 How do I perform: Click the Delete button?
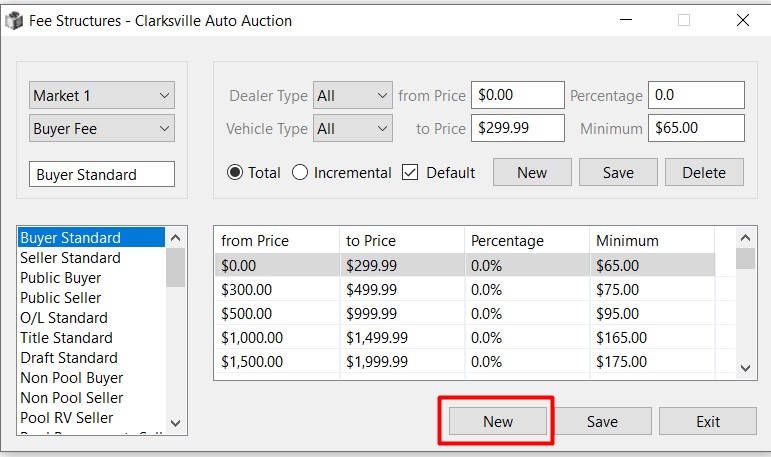pyautogui.click(x=704, y=172)
